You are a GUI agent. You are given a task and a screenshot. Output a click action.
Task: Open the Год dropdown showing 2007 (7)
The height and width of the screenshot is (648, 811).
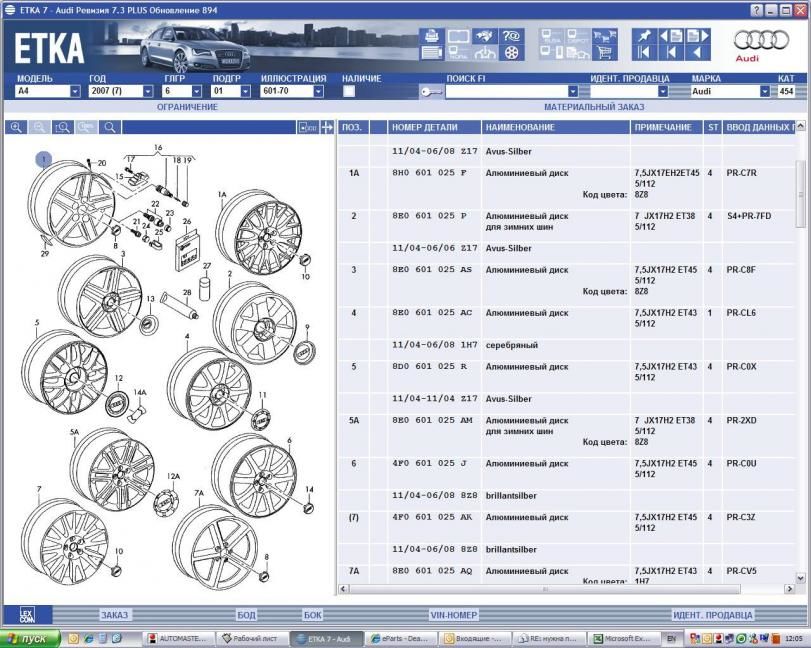tap(148, 92)
